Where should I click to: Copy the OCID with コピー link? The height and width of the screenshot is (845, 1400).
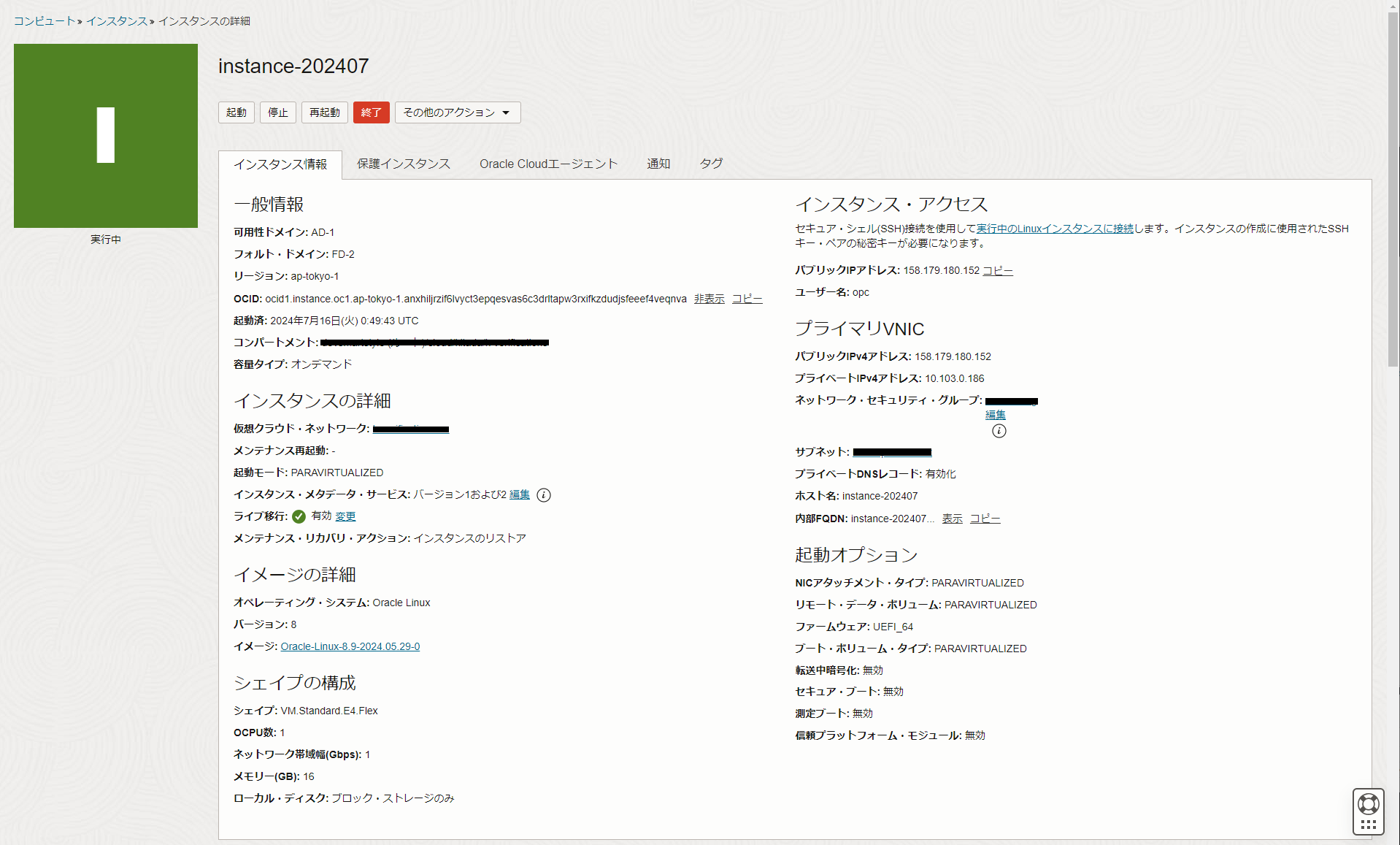pos(747,299)
